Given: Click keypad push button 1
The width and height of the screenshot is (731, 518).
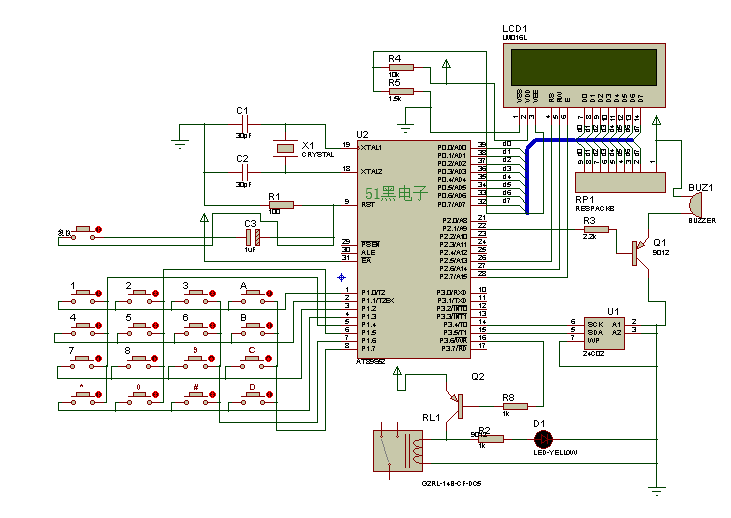Looking at the screenshot, I should [84, 297].
